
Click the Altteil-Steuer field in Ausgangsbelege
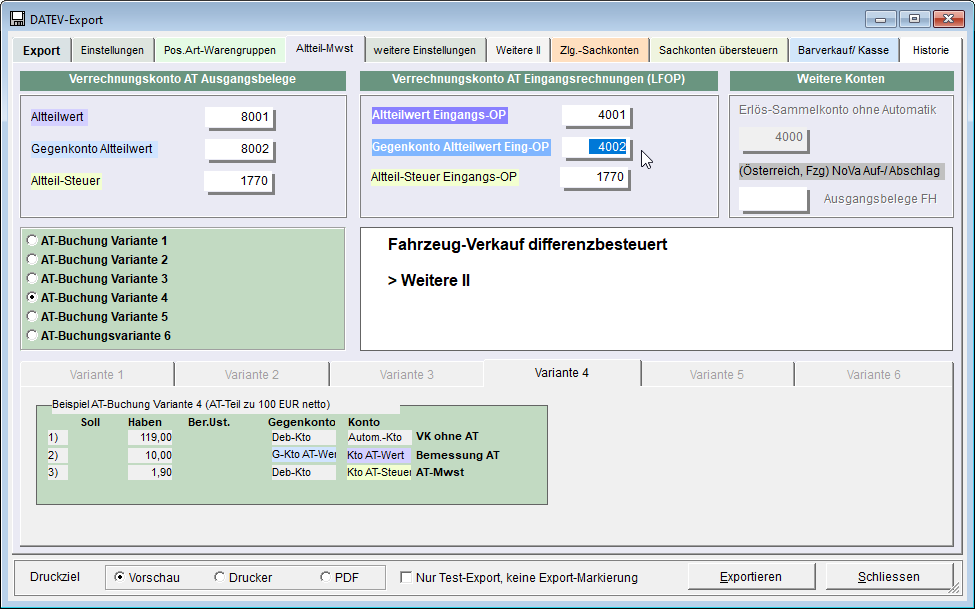coord(239,181)
